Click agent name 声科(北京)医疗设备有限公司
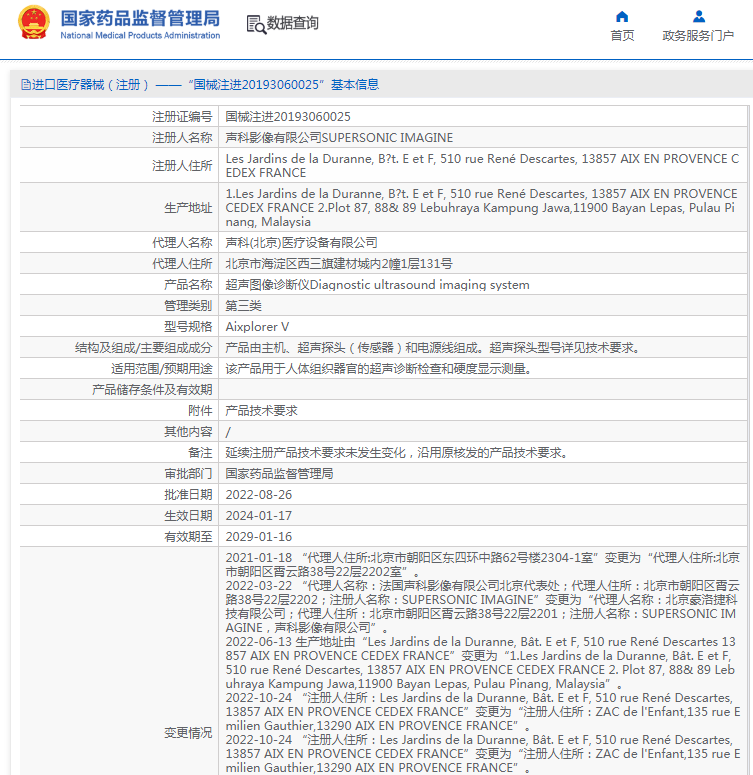Viewport: 753px width, 775px height. [x=301, y=242]
